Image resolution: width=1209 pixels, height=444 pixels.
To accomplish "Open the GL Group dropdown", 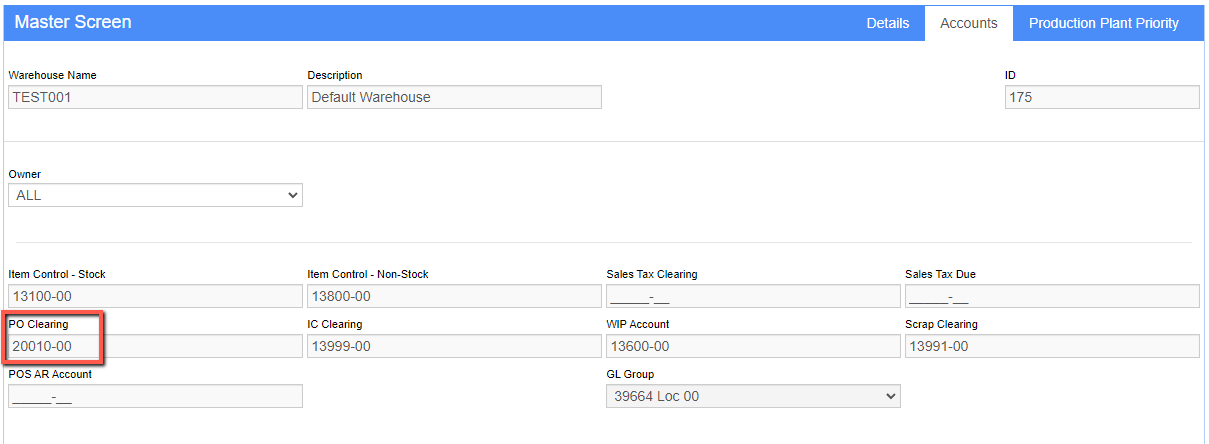I will point(753,396).
